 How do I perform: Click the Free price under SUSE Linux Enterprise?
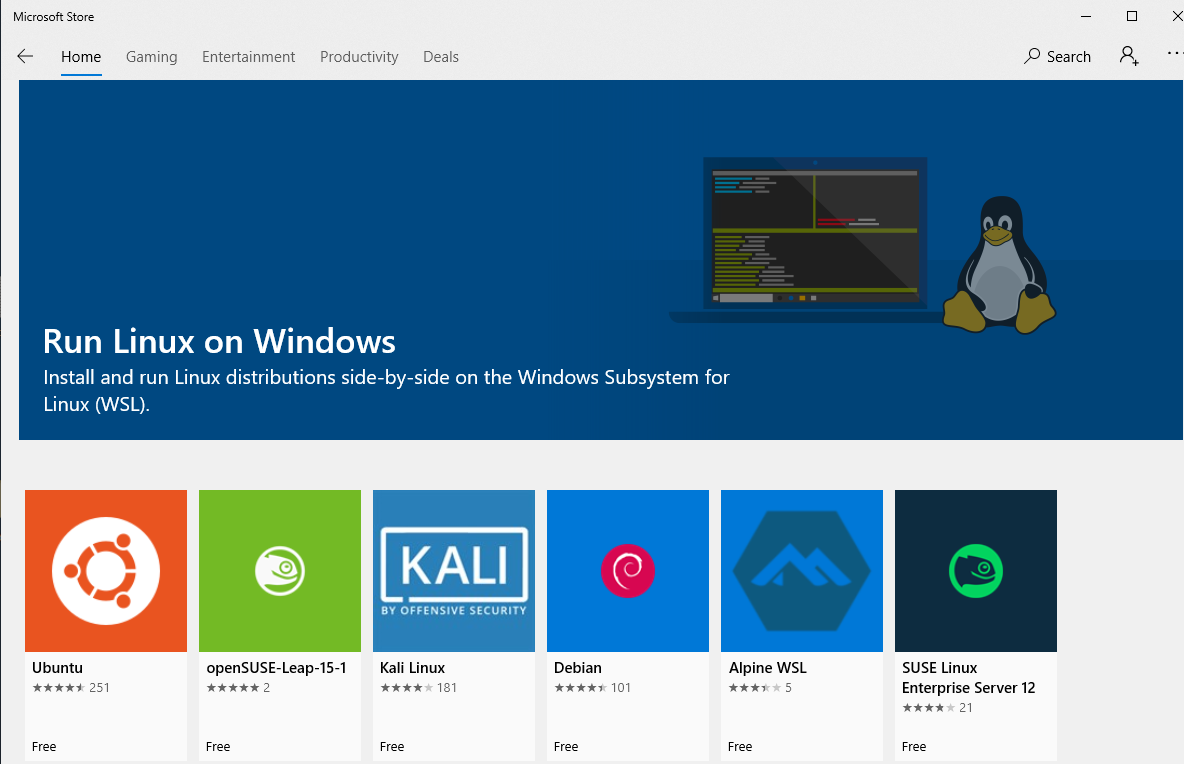pyautogui.click(x=914, y=747)
